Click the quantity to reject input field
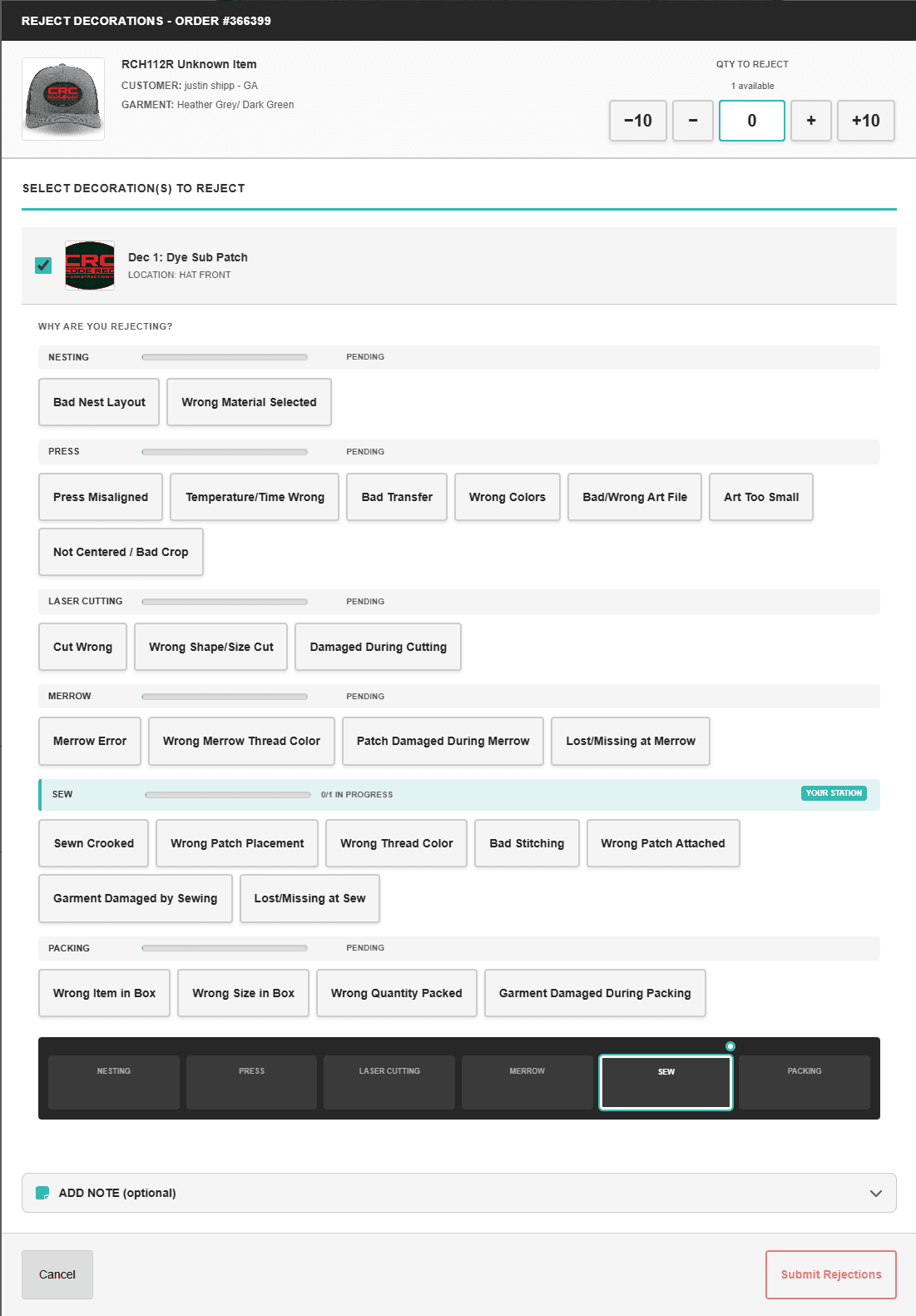This screenshot has width=916, height=1316. coord(752,121)
